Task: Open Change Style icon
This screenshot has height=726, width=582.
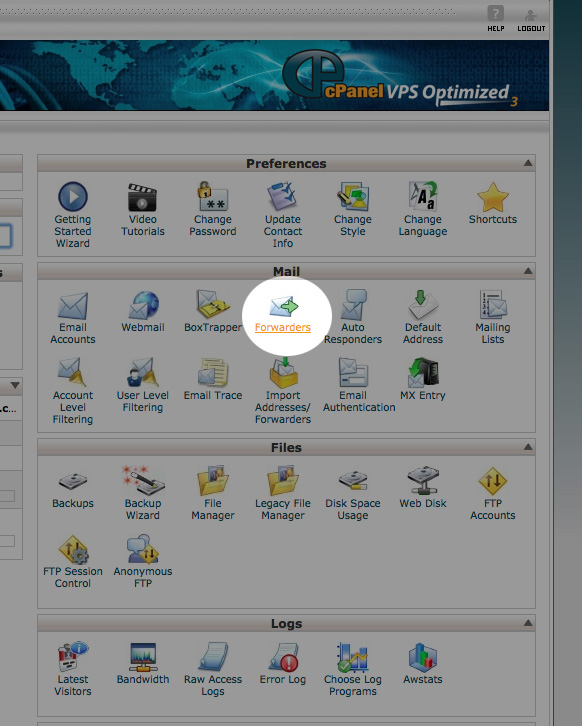Action: [353, 196]
